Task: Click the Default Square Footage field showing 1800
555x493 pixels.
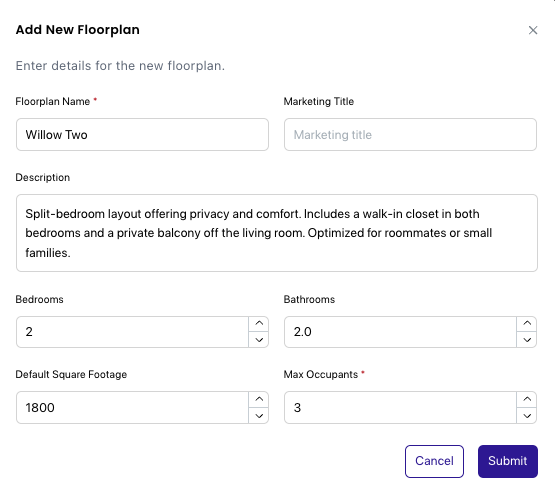Action: pos(132,407)
